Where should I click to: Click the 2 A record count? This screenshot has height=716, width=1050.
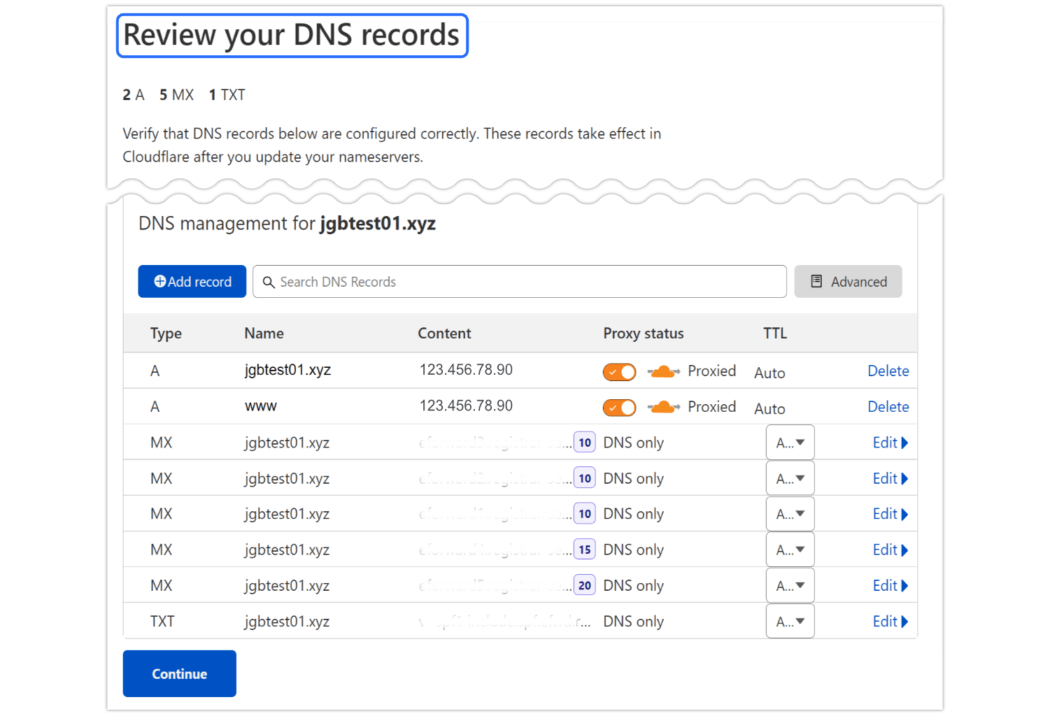pyautogui.click(x=133, y=95)
